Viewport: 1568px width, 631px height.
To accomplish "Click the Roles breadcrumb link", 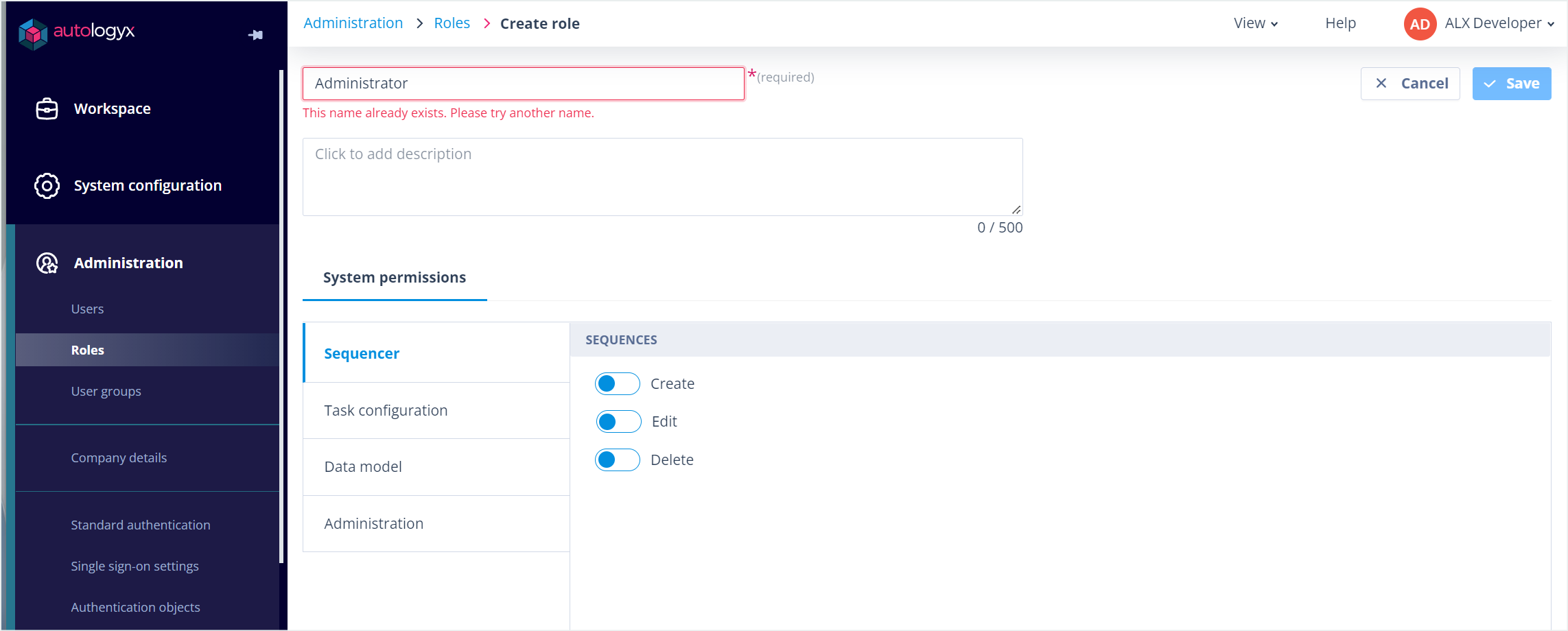I will [x=452, y=23].
